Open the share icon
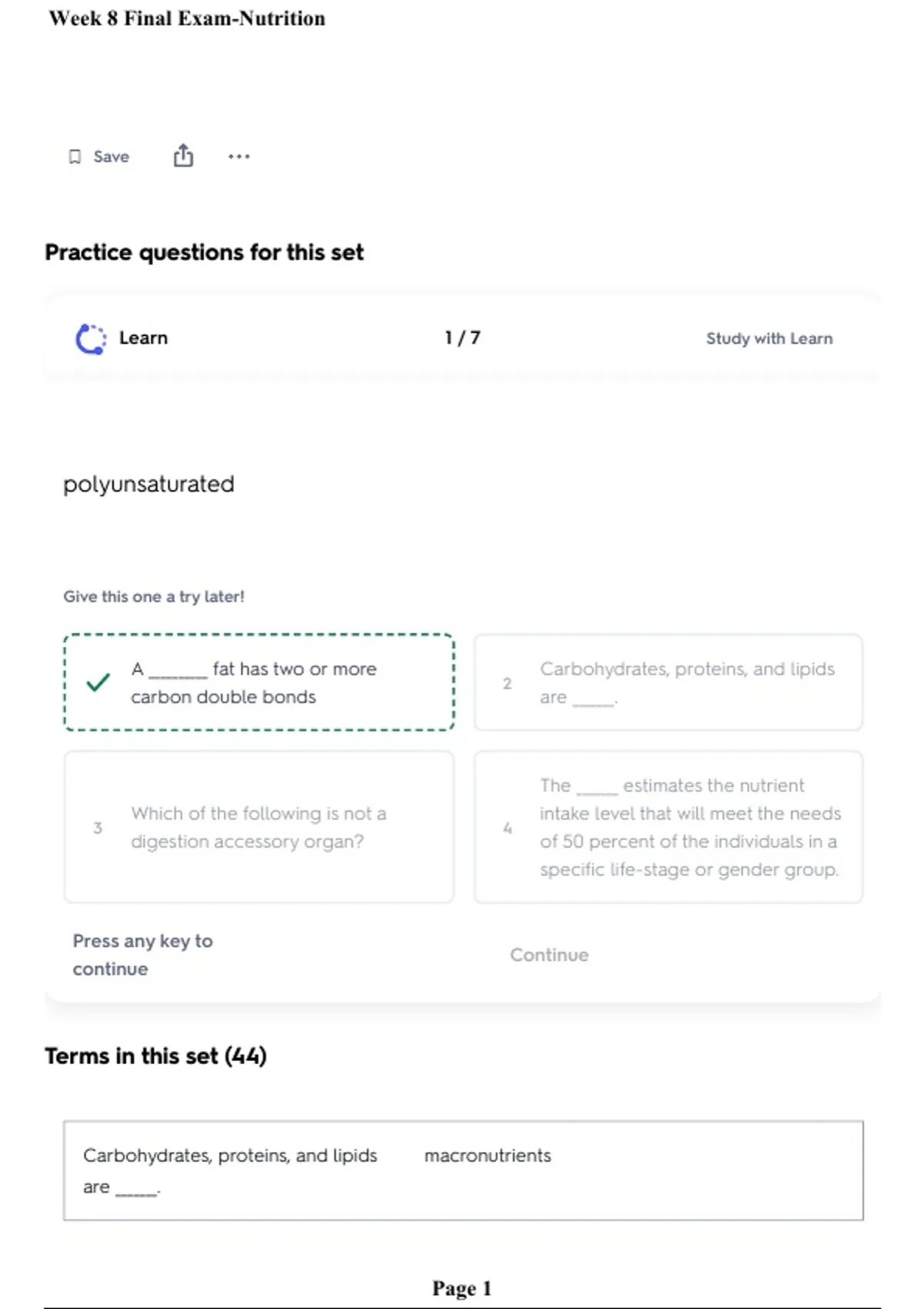This screenshot has height=1309, width=924. point(183,156)
